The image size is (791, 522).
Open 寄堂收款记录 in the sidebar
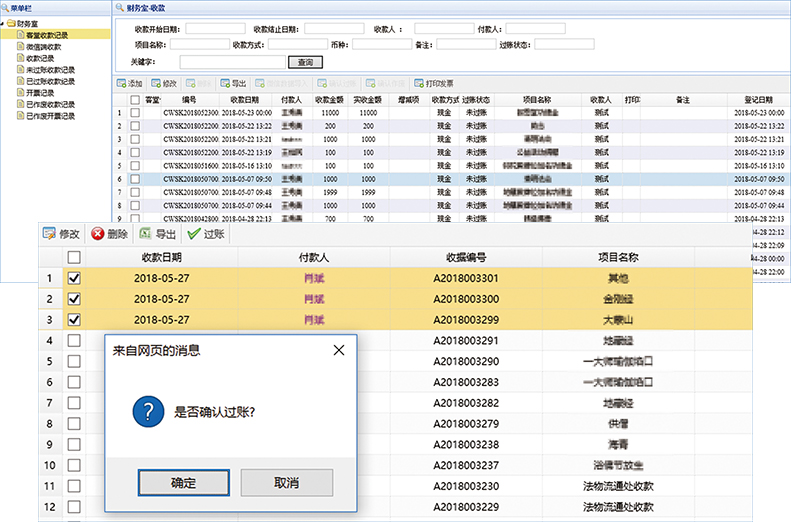pos(47,35)
